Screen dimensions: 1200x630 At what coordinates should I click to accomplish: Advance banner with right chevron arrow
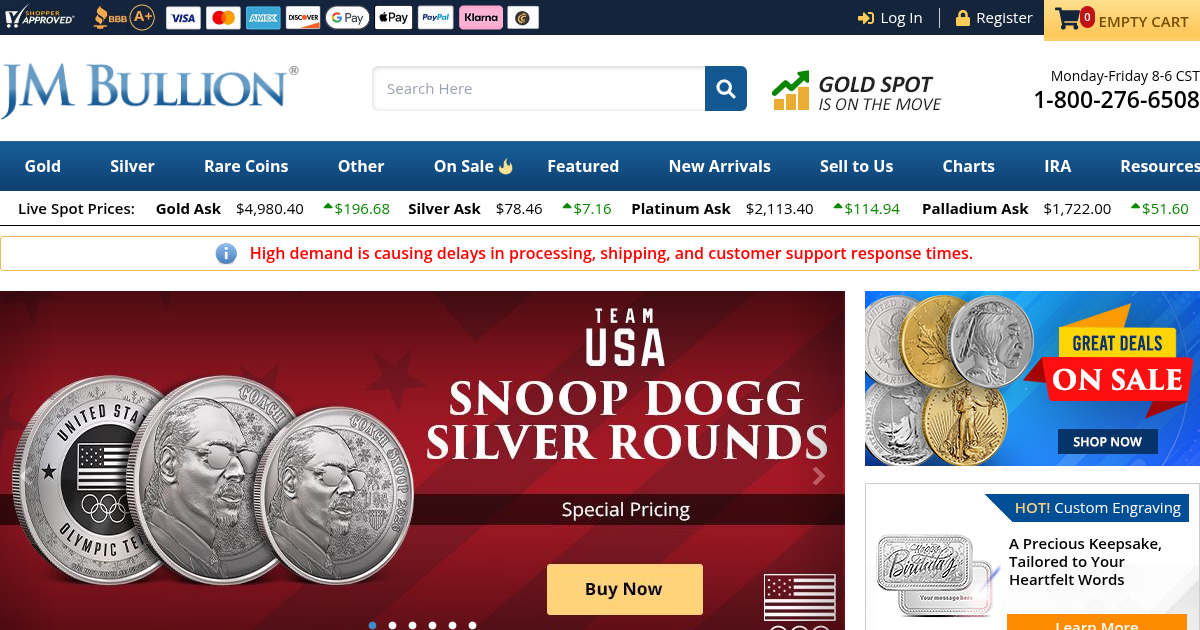click(x=819, y=476)
